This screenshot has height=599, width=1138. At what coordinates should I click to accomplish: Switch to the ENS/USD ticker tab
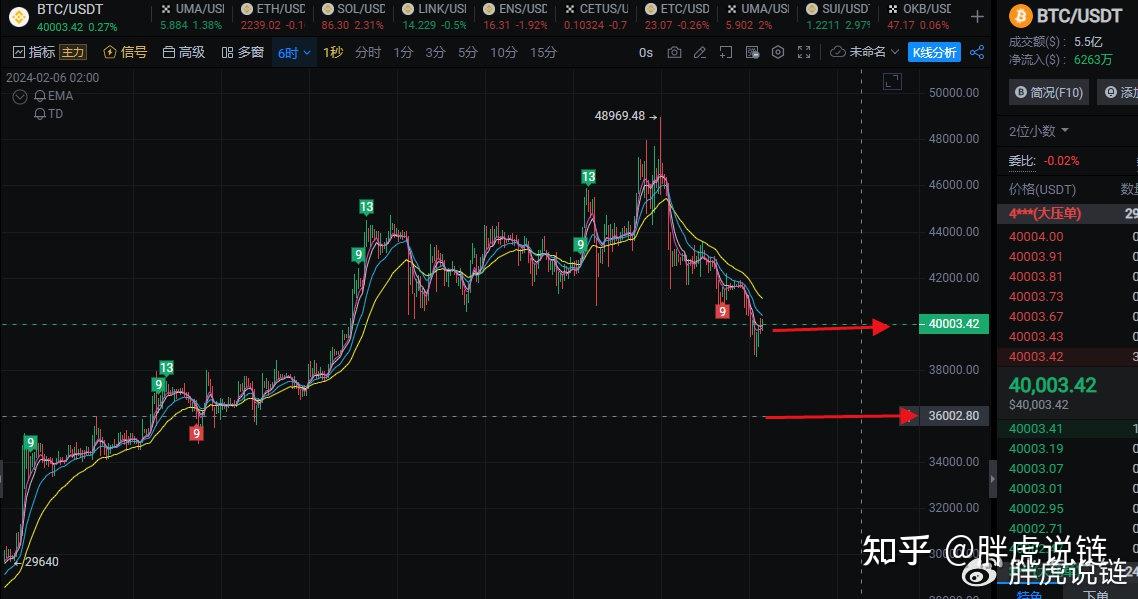point(515,17)
